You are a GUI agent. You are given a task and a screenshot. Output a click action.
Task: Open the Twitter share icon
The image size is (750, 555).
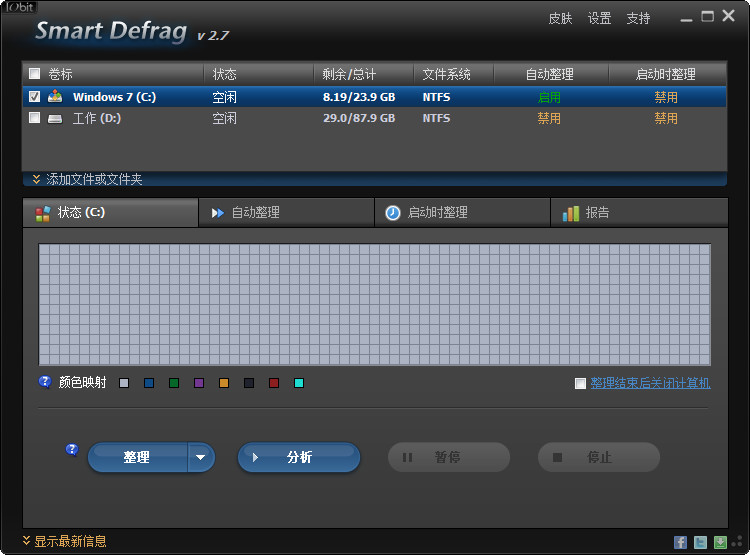coord(700,542)
